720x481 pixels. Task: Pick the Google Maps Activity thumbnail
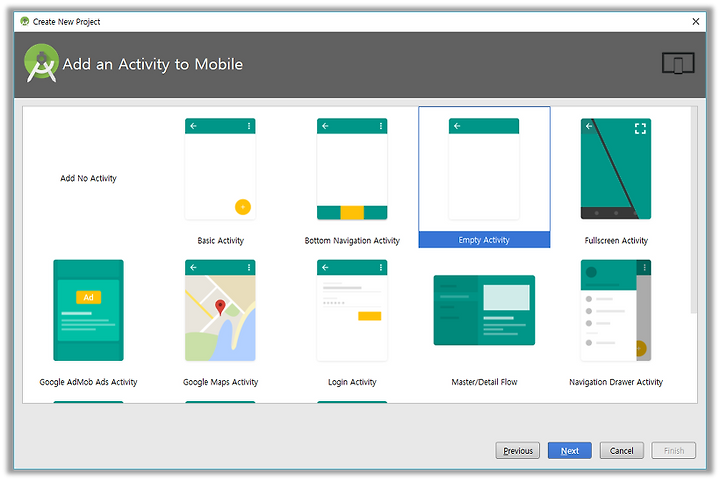point(220,310)
